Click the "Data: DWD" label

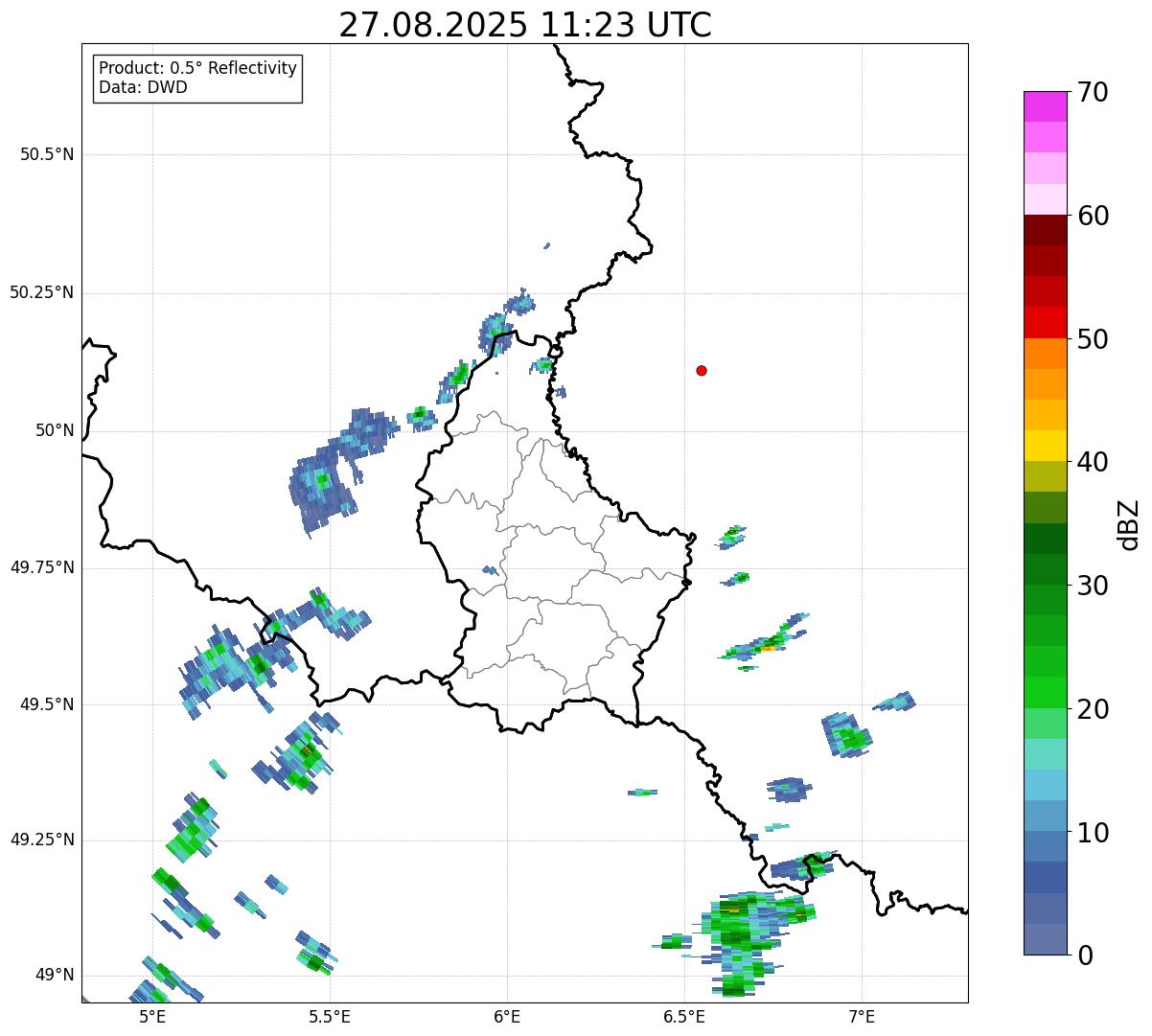[x=143, y=87]
